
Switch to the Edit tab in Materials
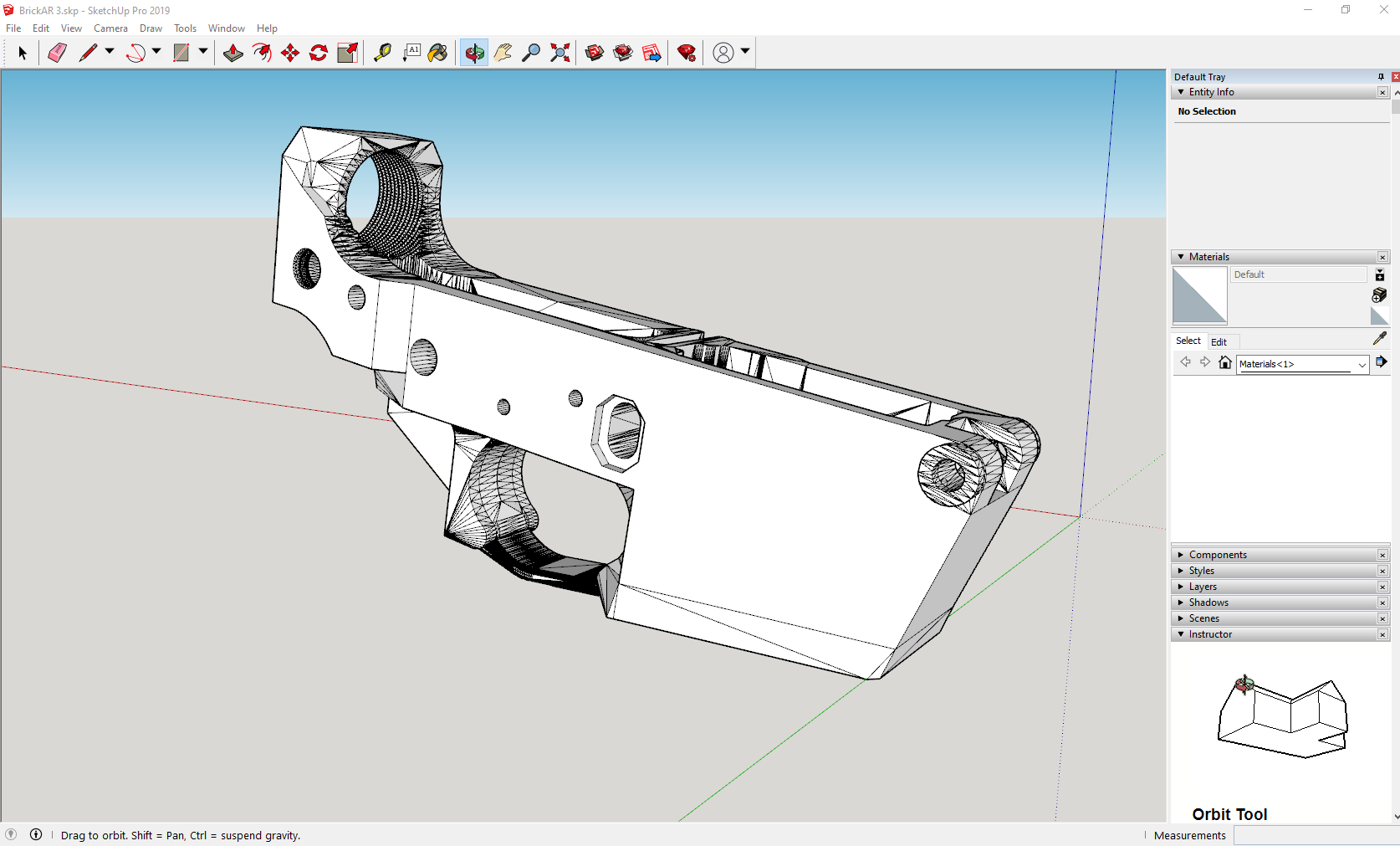tap(1219, 341)
